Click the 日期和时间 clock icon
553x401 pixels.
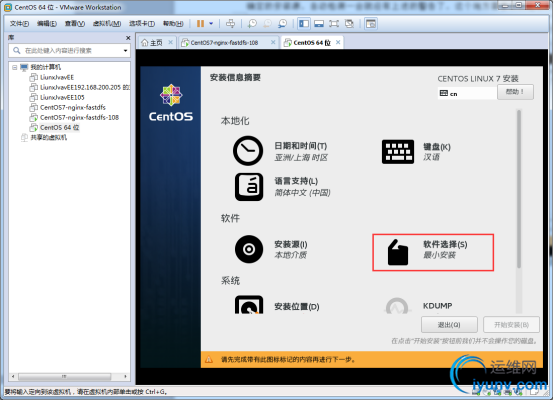248,151
